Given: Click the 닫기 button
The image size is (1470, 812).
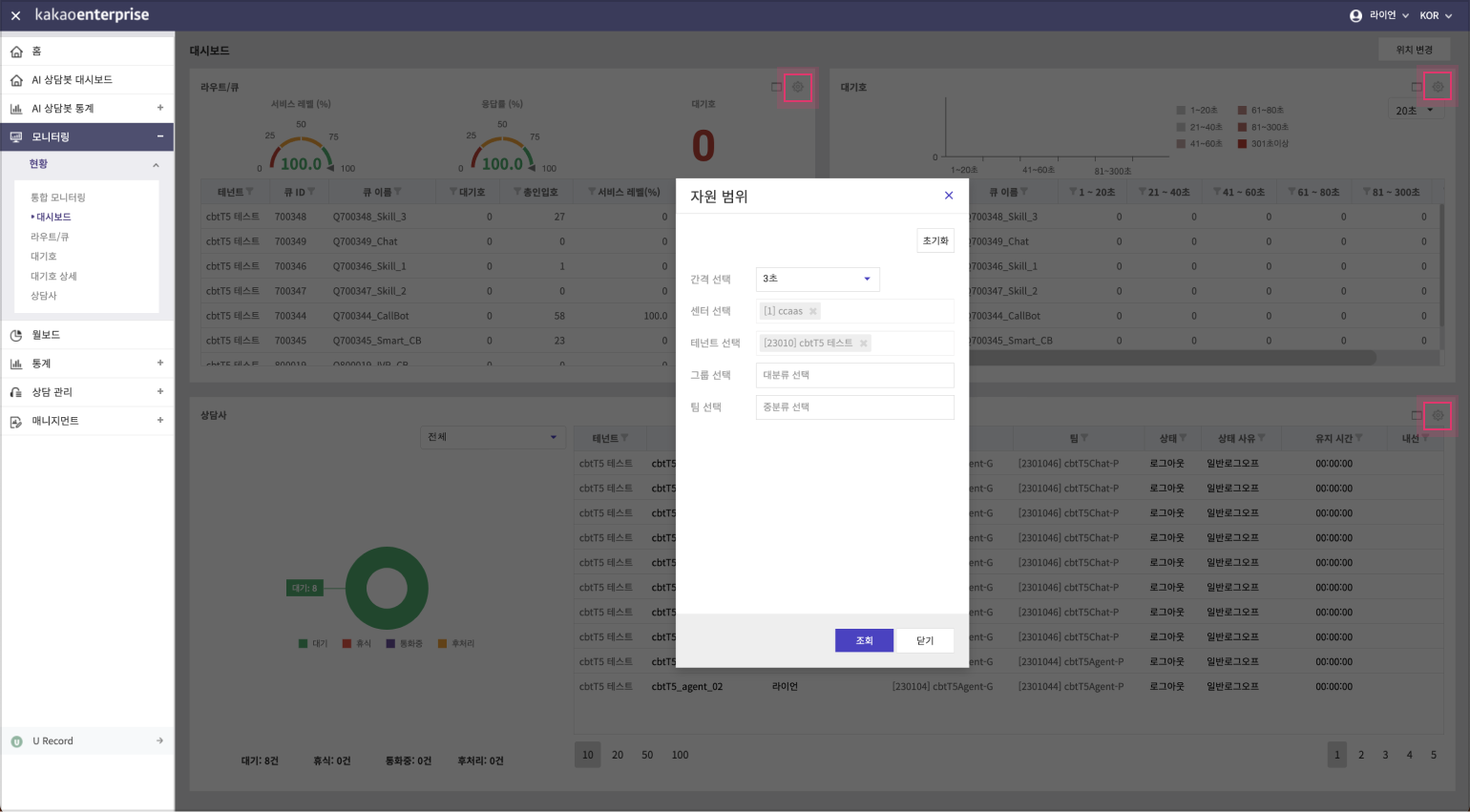Looking at the screenshot, I should (925, 640).
